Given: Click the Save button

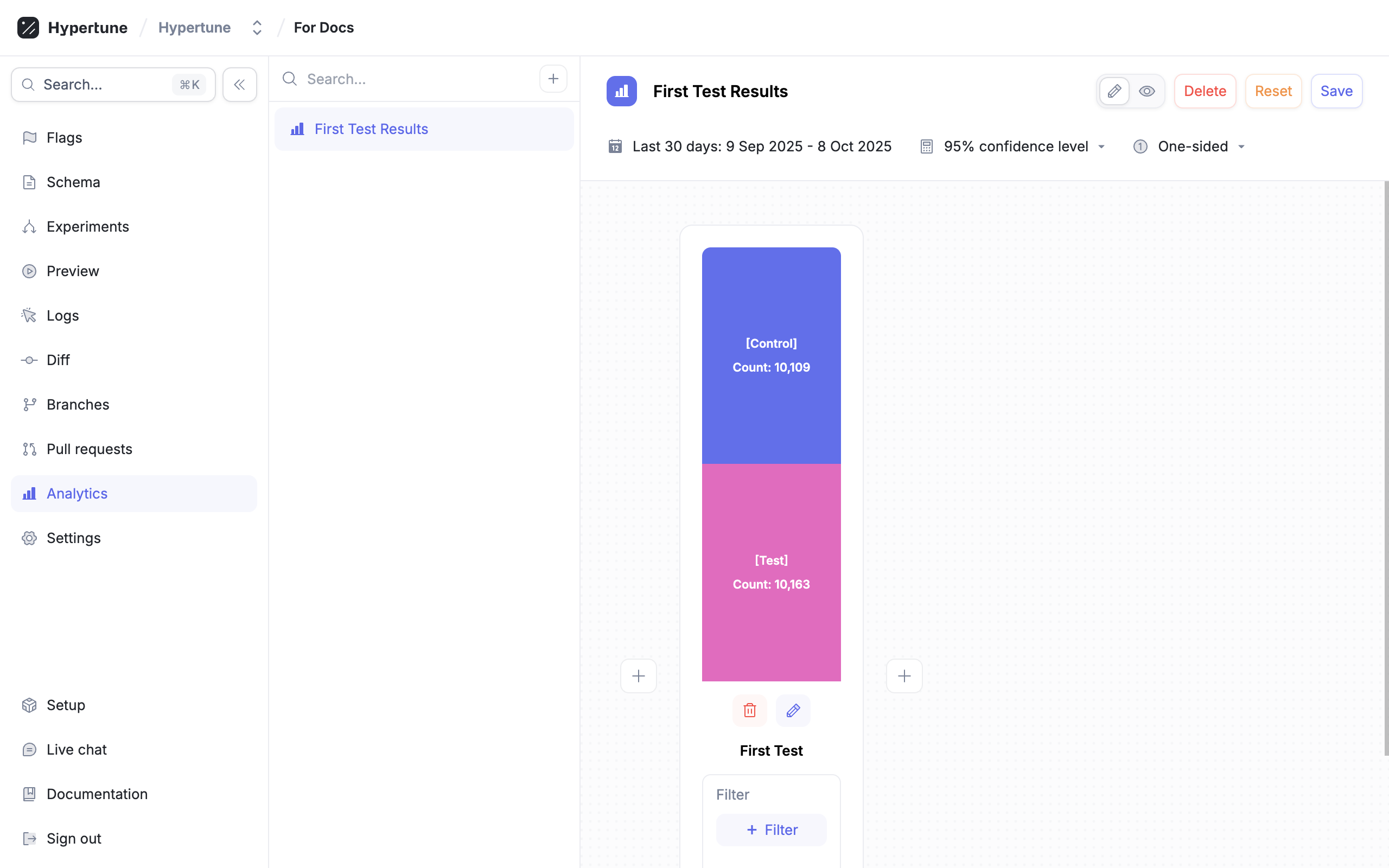Looking at the screenshot, I should 1336,91.
